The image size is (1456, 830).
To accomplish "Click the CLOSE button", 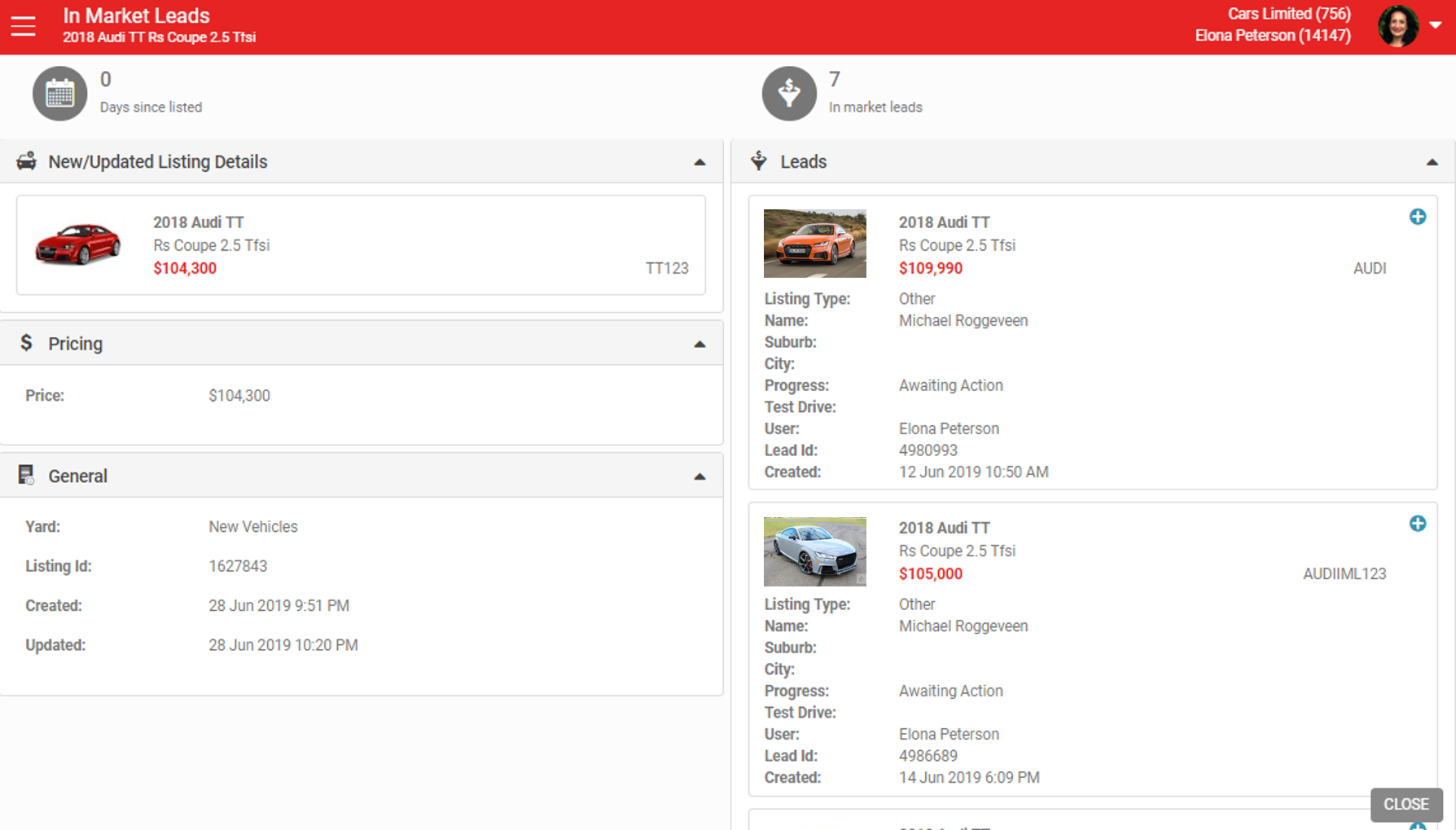I will [x=1406, y=804].
